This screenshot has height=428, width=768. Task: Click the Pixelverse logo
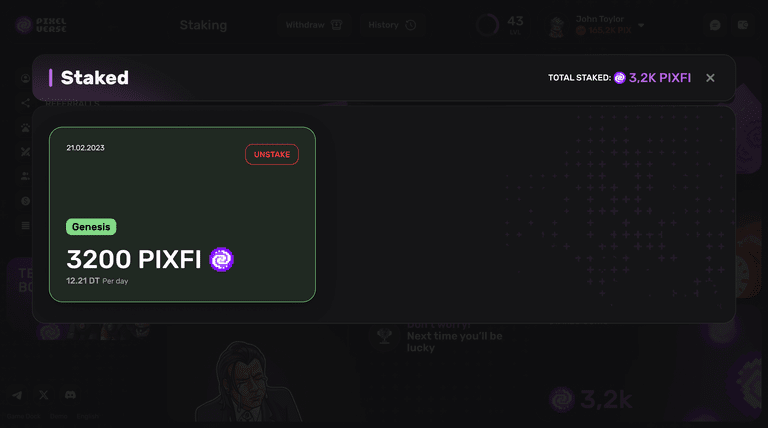click(x=41, y=25)
